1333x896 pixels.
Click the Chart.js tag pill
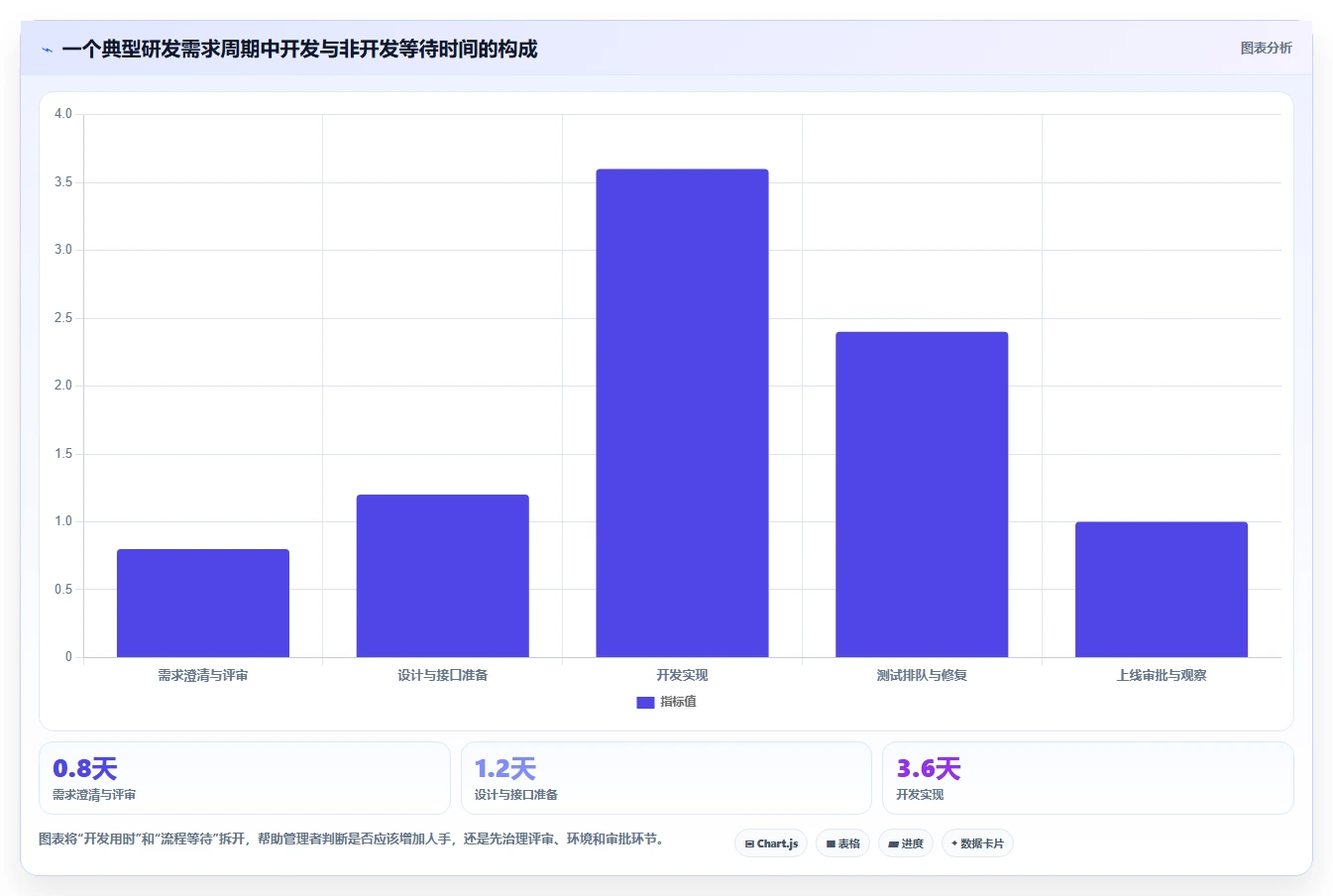[x=771, y=843]
